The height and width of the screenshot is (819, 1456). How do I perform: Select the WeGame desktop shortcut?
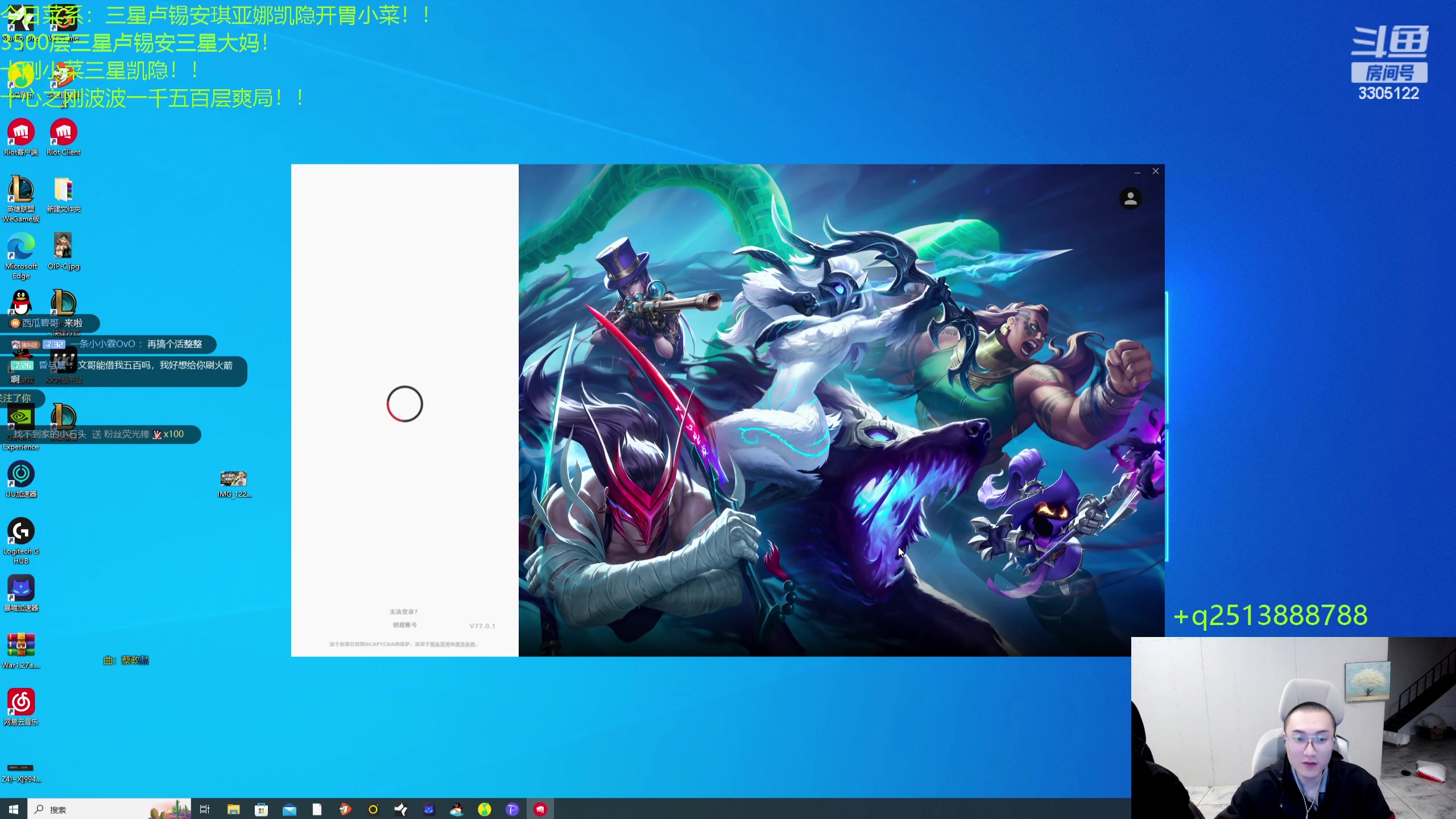point(64,24)
